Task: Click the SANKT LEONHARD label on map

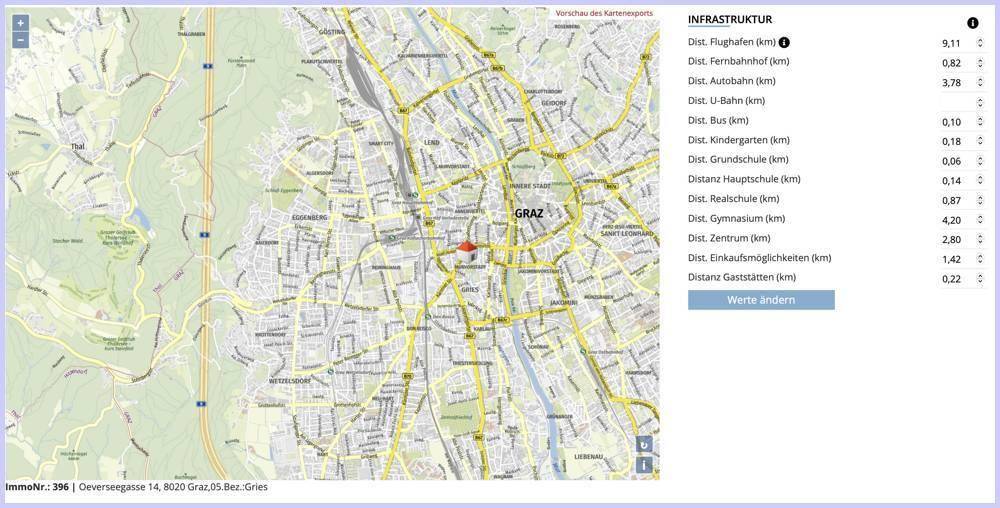Action: [x=627, y=234]
